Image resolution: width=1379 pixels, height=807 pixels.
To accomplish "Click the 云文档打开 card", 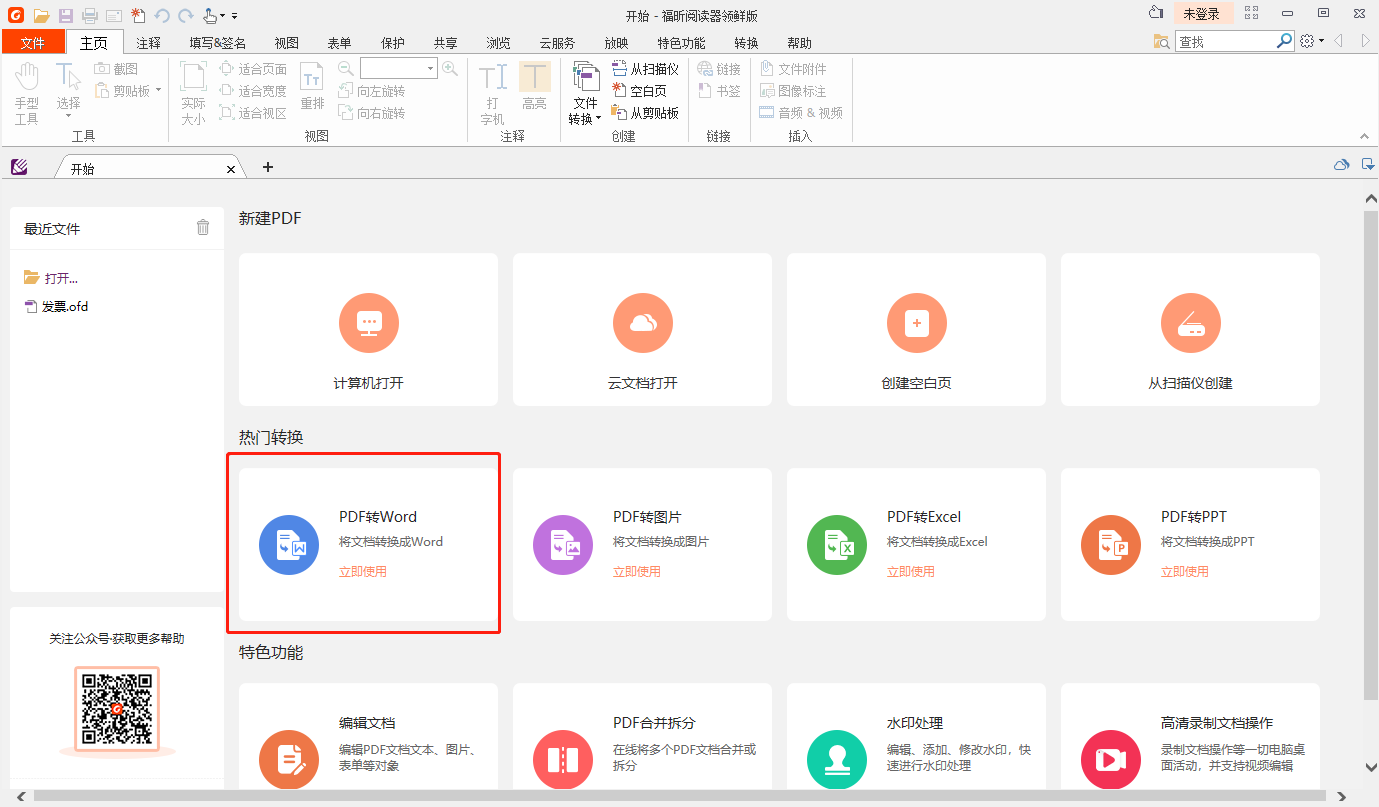I will pyautogui.click(x=642, y=329).
